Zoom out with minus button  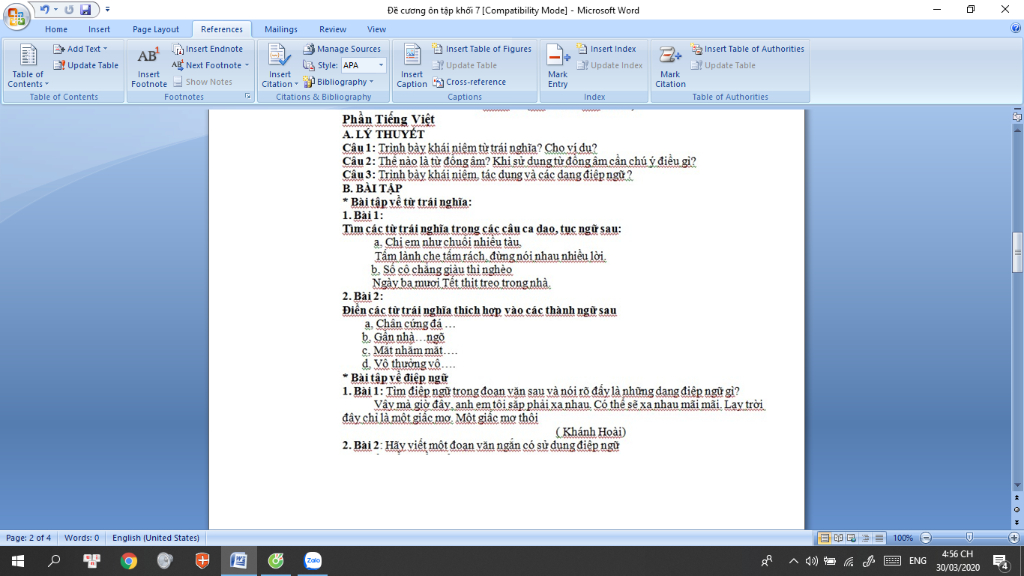(926, 538)
